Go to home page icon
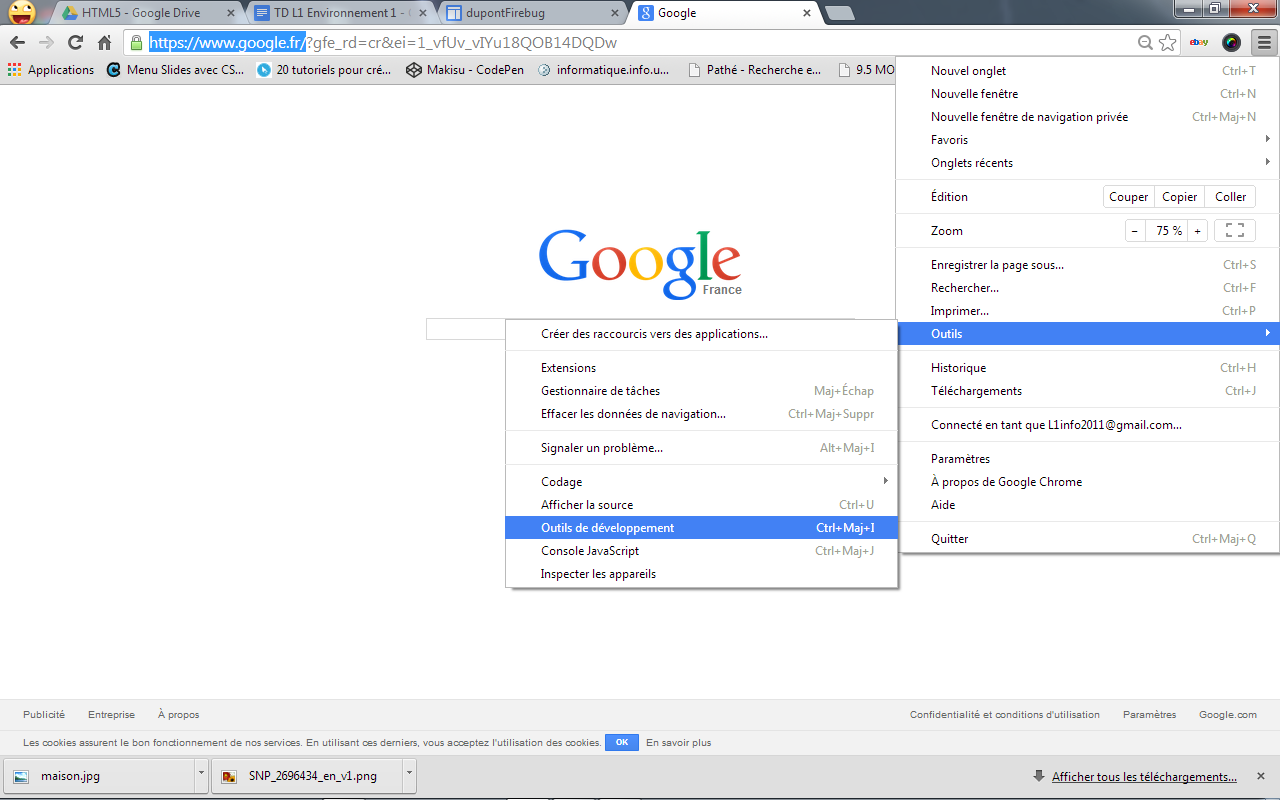The image size is (1280, 800). coord(104,43)
